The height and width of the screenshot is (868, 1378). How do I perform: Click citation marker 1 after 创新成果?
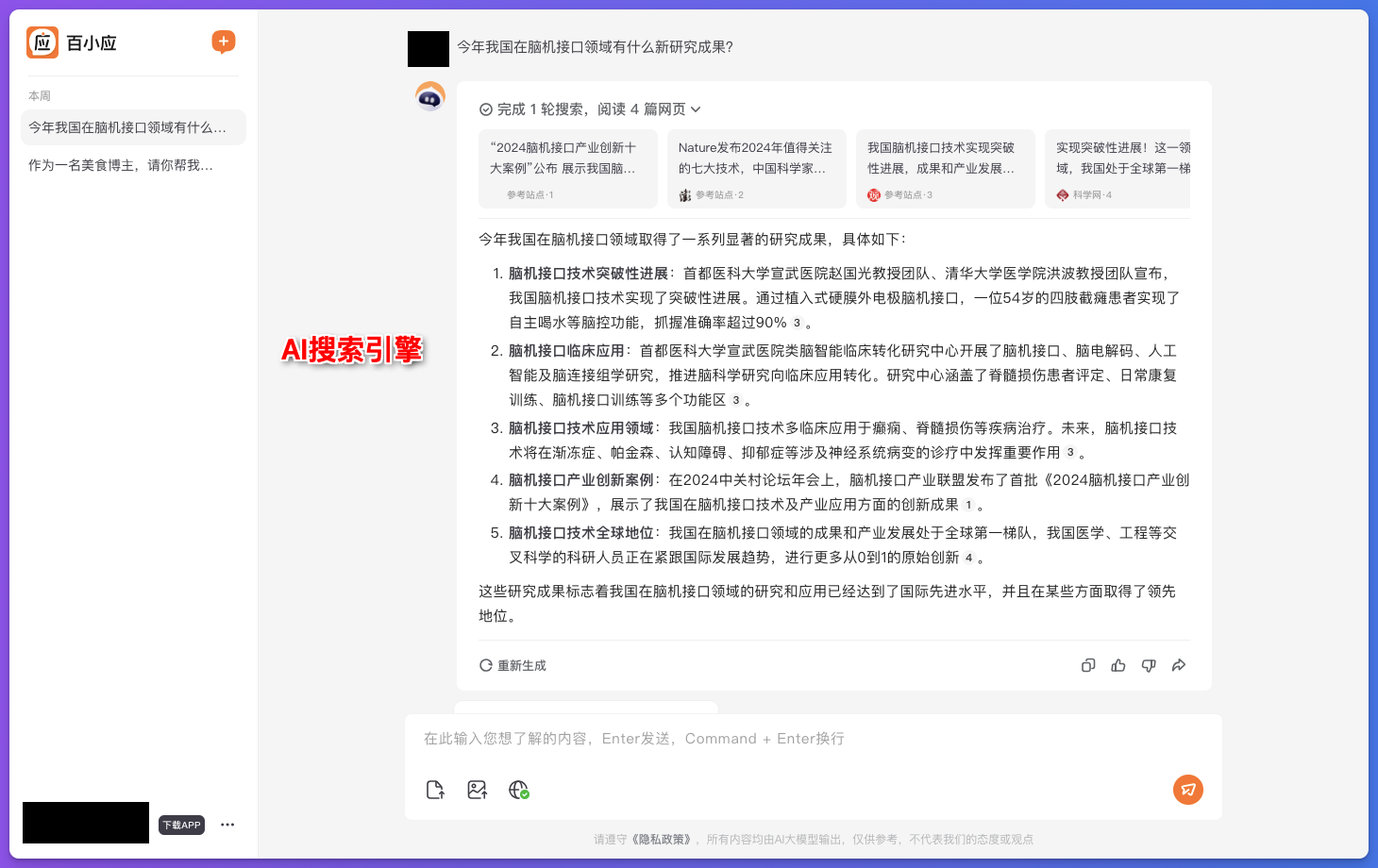tap(968, 505)
